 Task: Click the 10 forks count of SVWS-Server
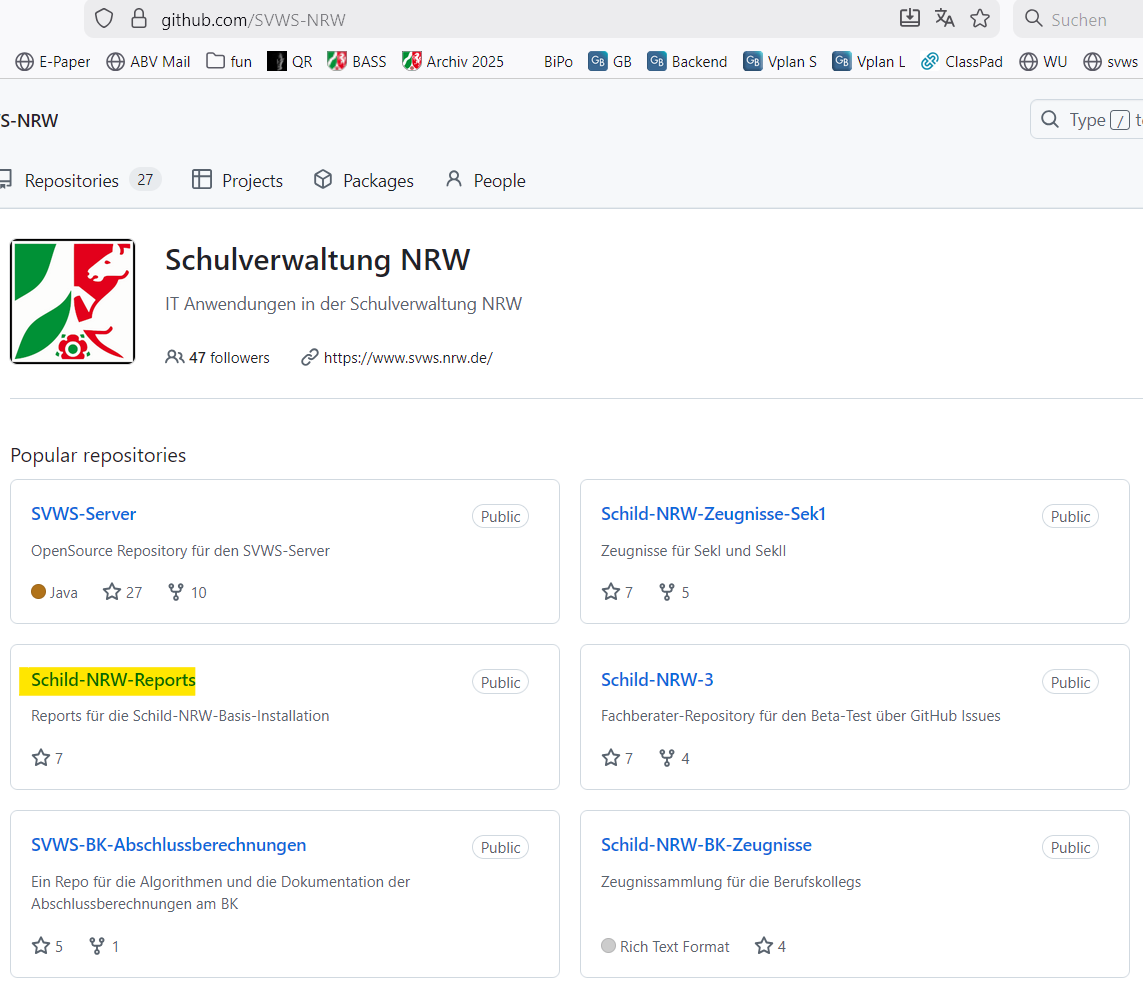[187, 592]
